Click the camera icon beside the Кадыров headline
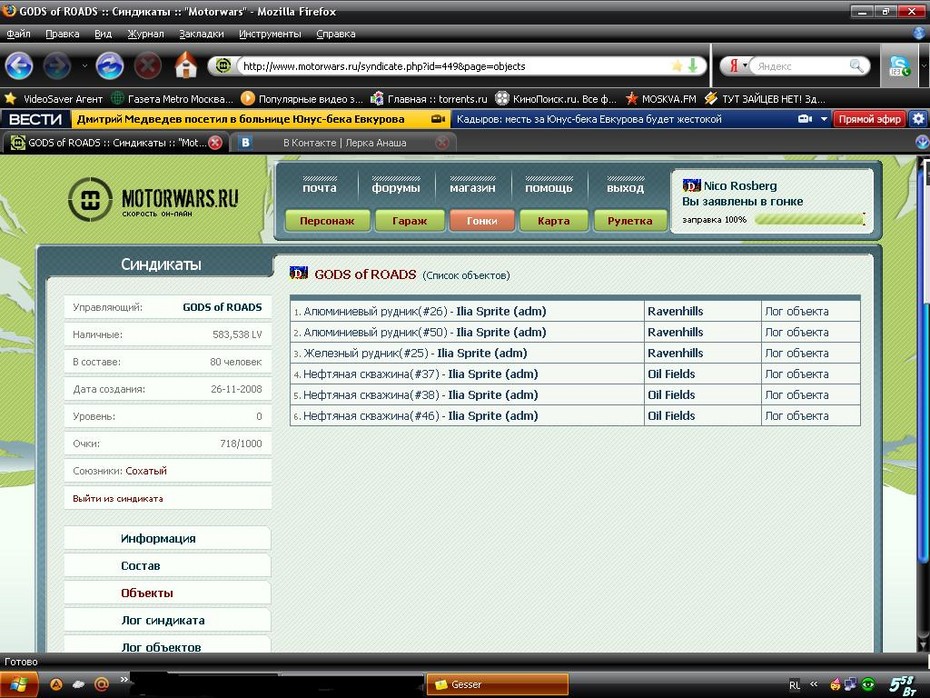Image resolution: width=930 pixels, height=698 pixels. coord(805,119)
